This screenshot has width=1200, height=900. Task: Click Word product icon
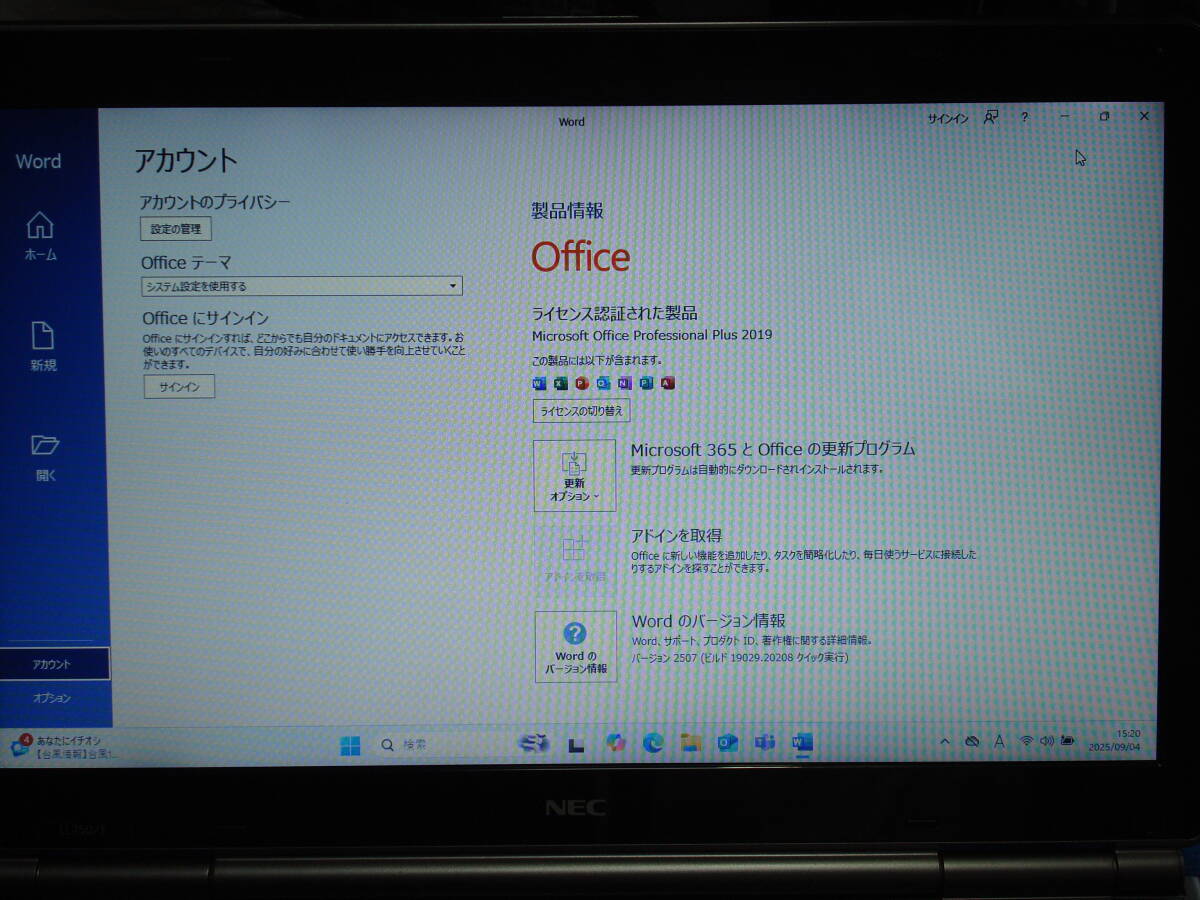tap(539, 383)
